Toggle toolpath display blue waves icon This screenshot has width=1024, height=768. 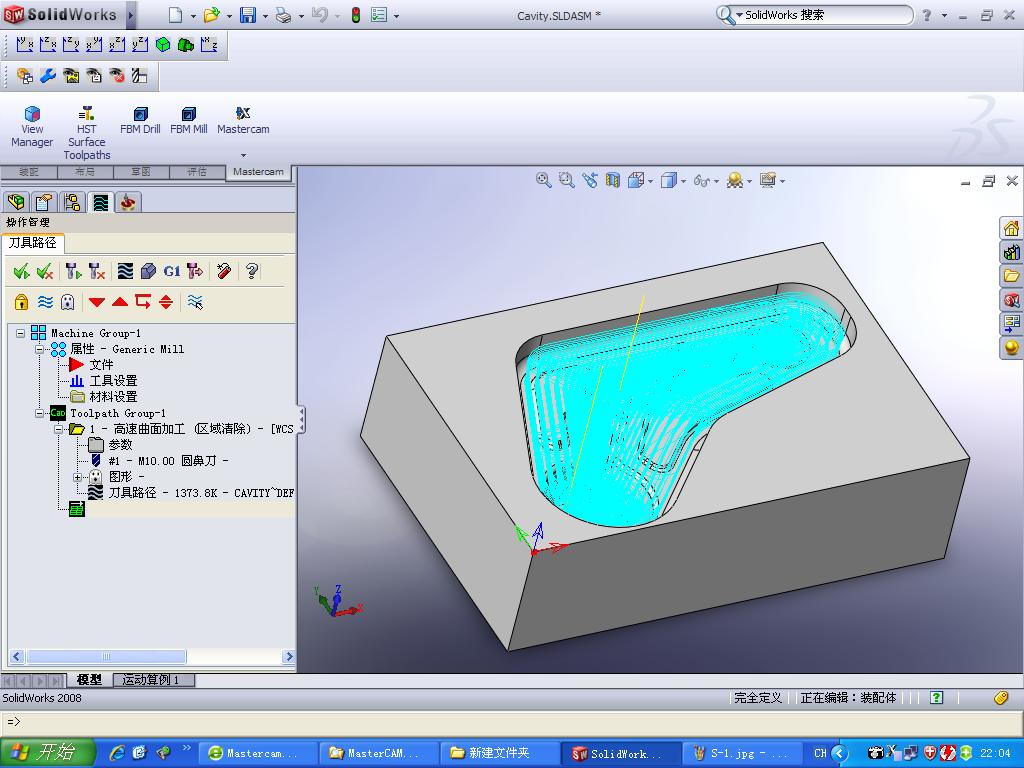click(45, 302)
